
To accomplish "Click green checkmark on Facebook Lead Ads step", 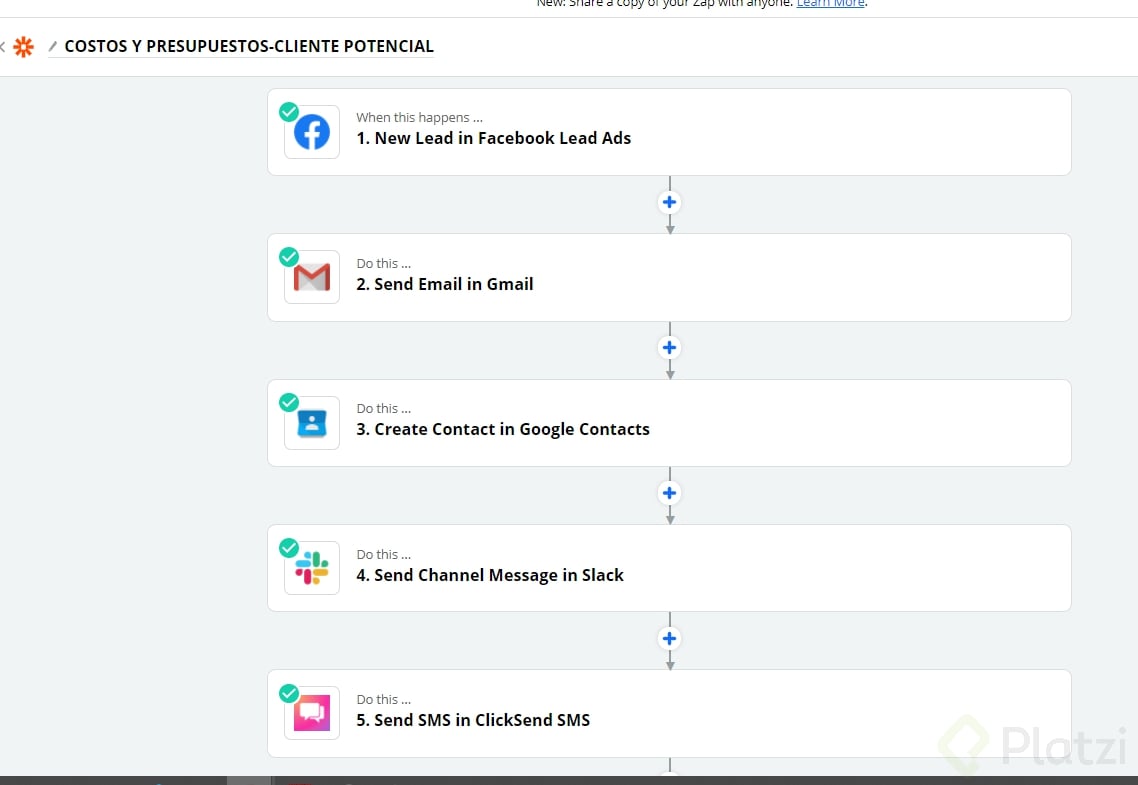I will click(289, 111).
